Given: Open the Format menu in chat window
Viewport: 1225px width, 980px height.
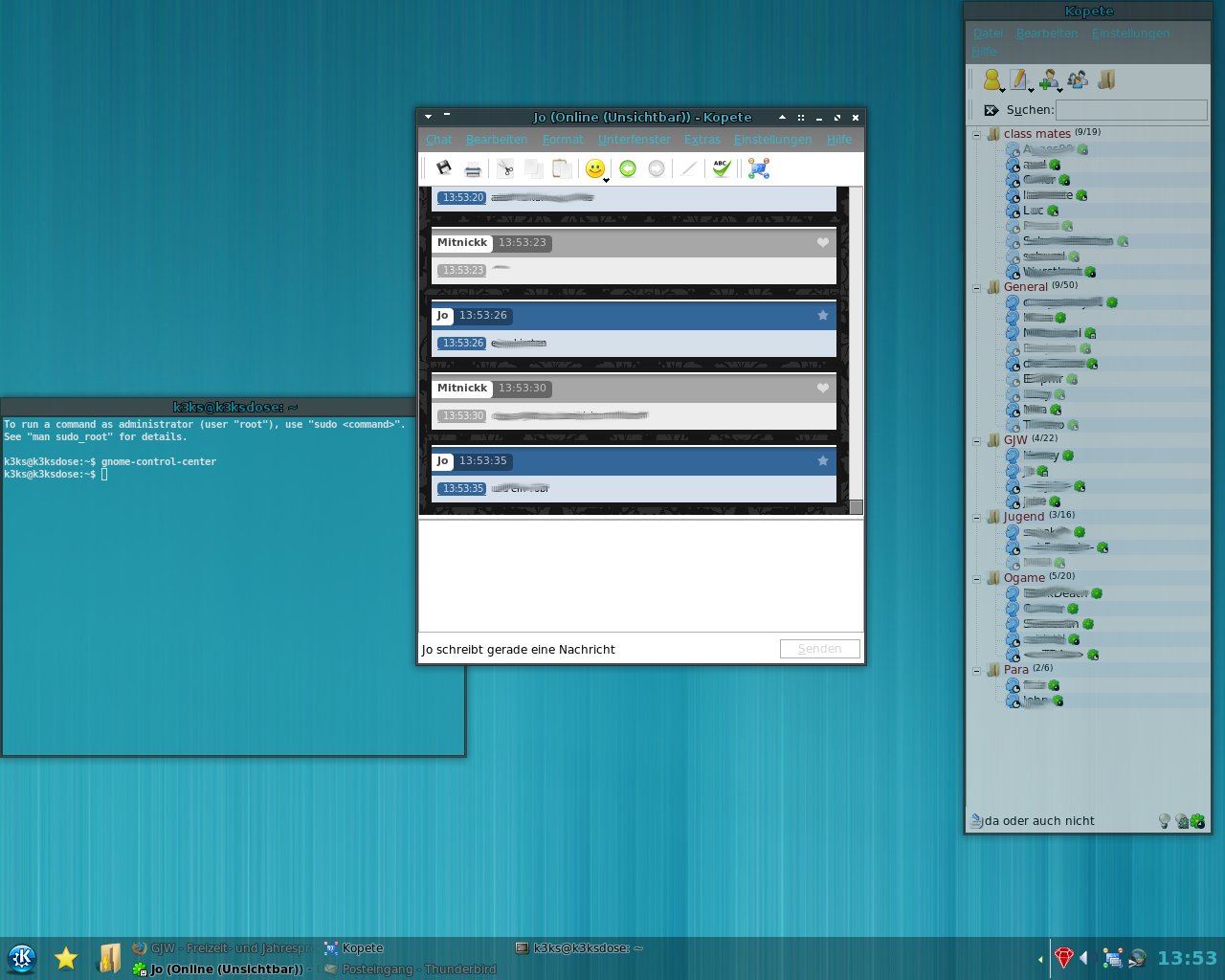Looking at the screenshot, I should [x=563, y=140].
